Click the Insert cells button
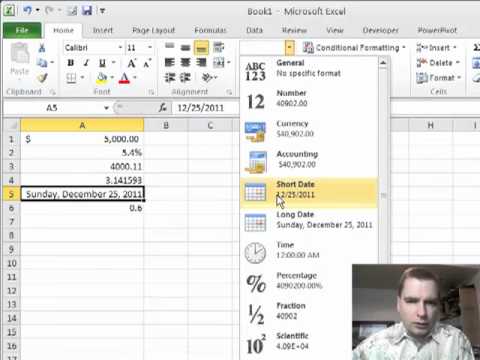 click(436, 48)
